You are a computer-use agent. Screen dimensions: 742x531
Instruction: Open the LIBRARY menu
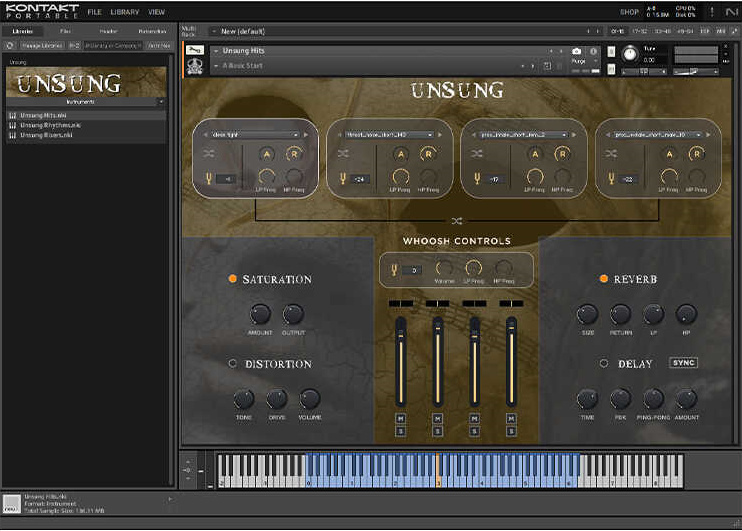125,12
